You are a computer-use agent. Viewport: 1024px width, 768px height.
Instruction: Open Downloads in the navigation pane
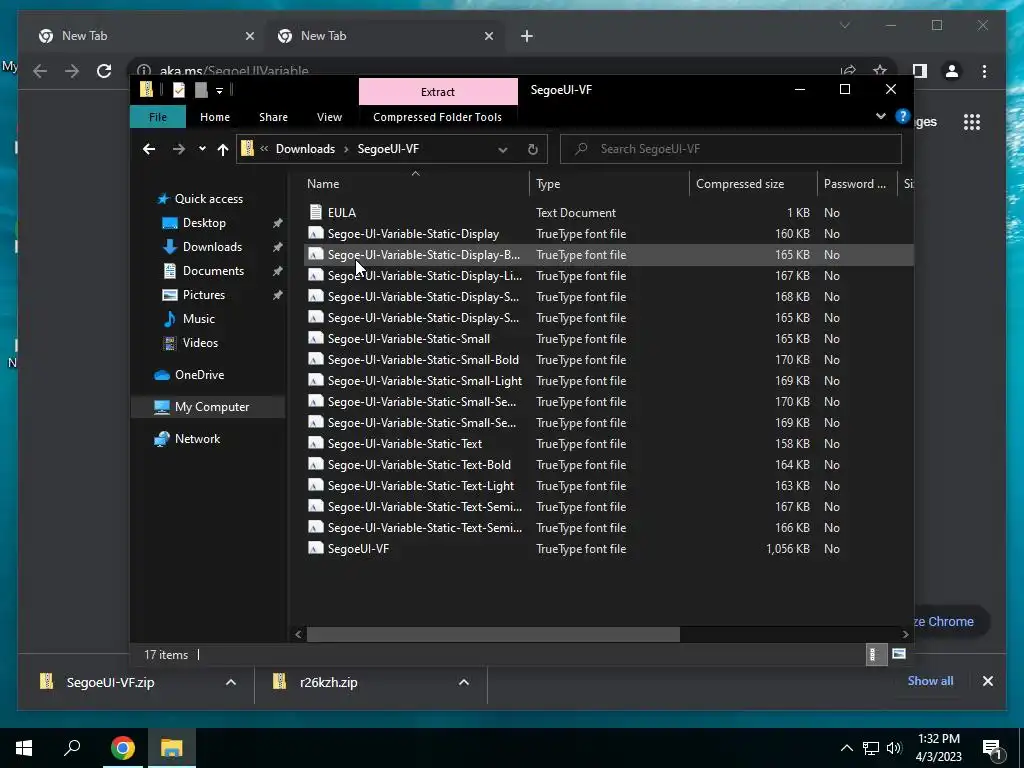pos(212,247)
